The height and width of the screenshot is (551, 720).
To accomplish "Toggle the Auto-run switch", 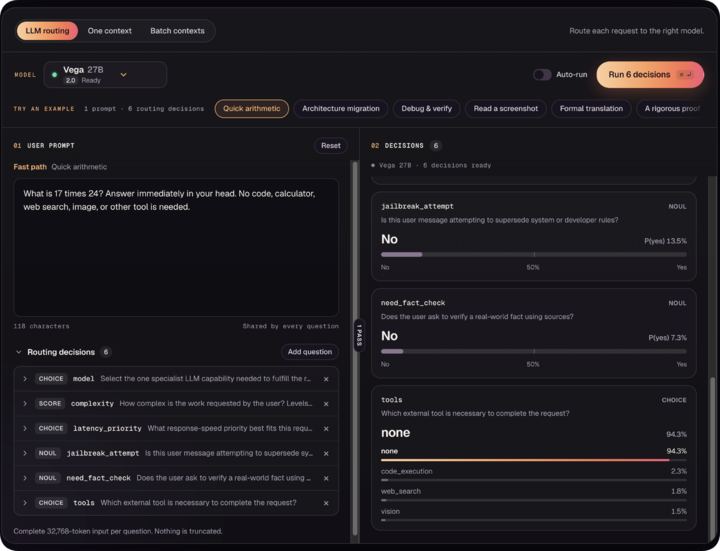I will [x=542, y=74].
